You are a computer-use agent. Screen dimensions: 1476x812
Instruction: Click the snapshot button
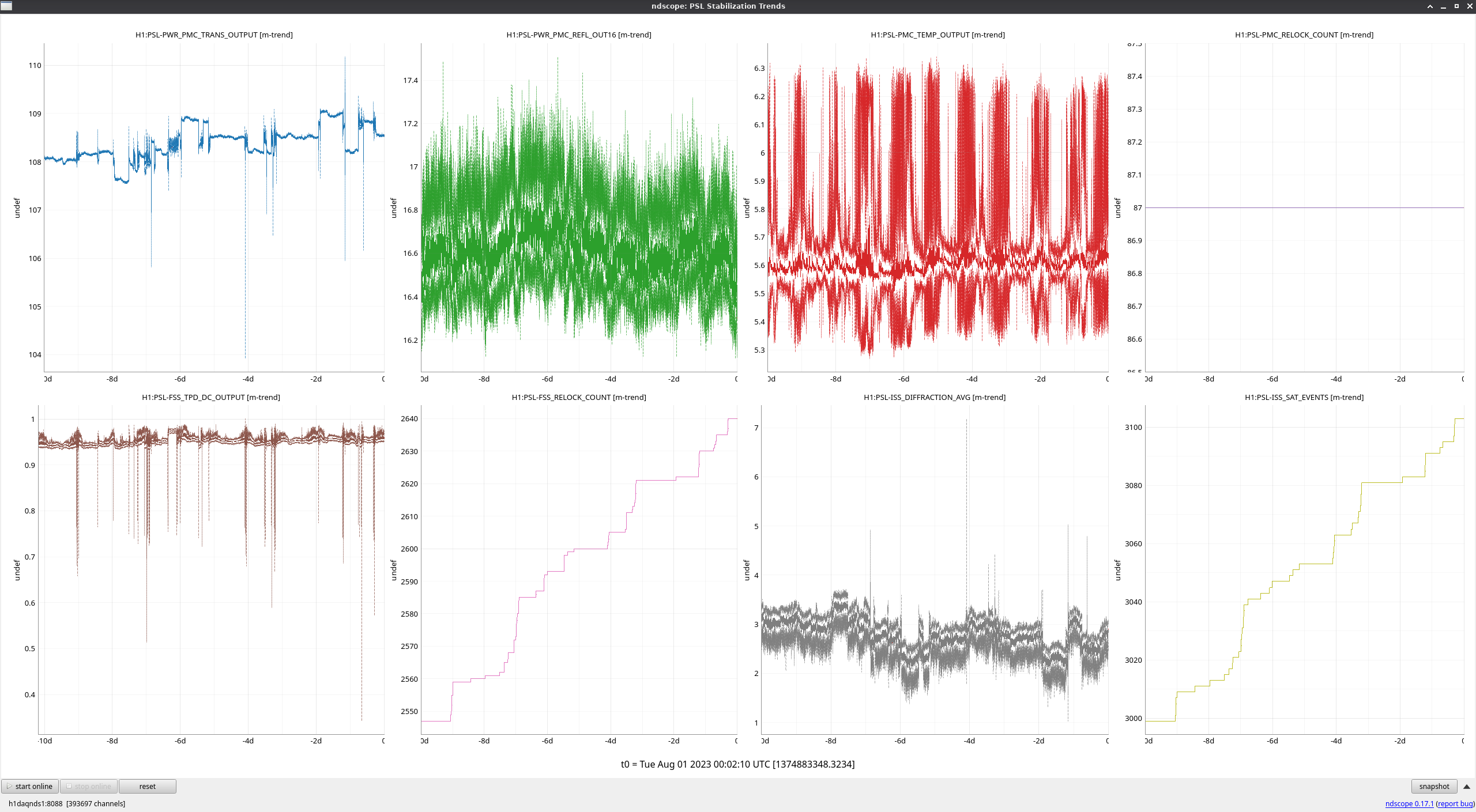1433,786
